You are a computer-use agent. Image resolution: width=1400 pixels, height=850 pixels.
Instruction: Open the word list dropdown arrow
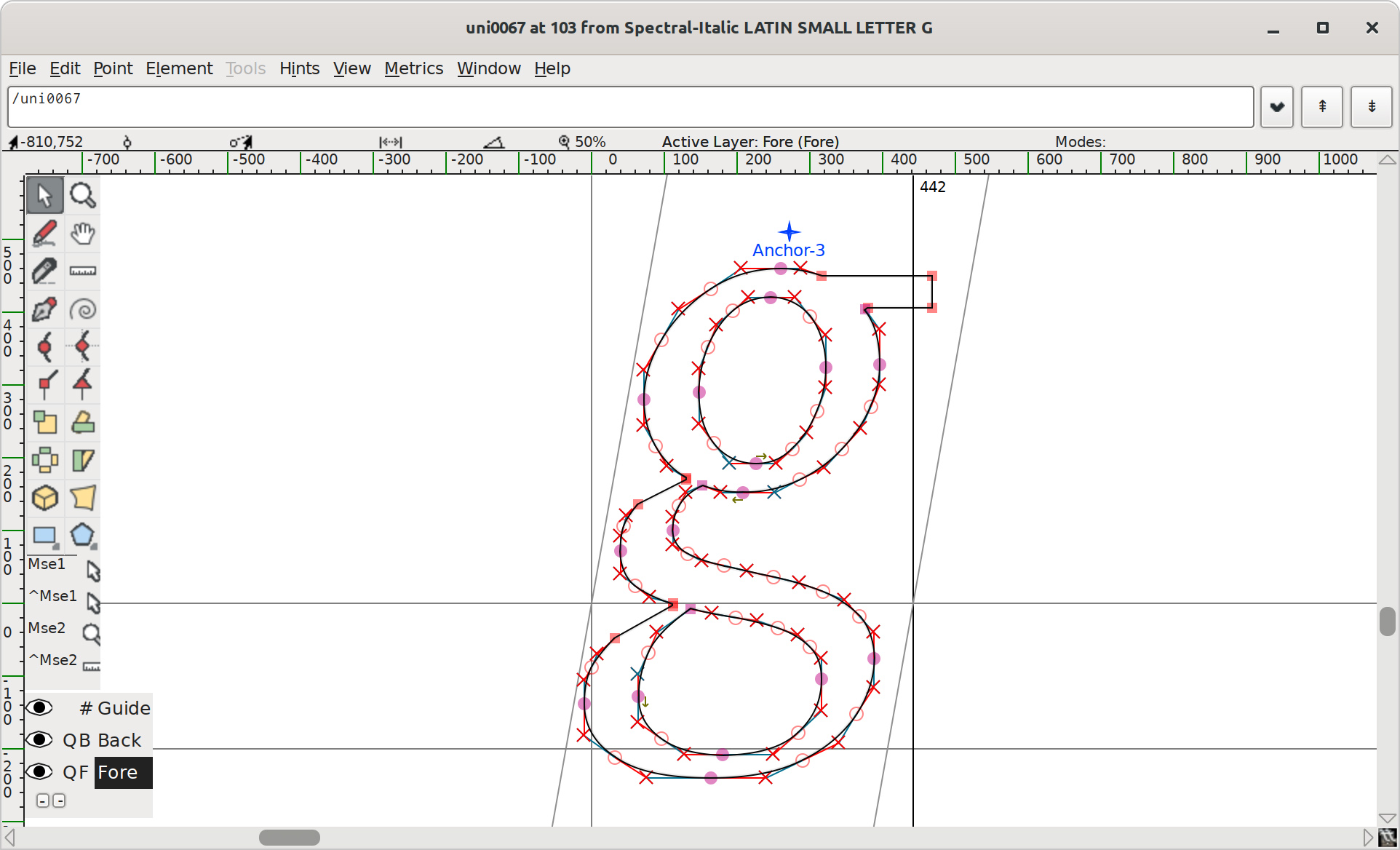coord(1276,107)
